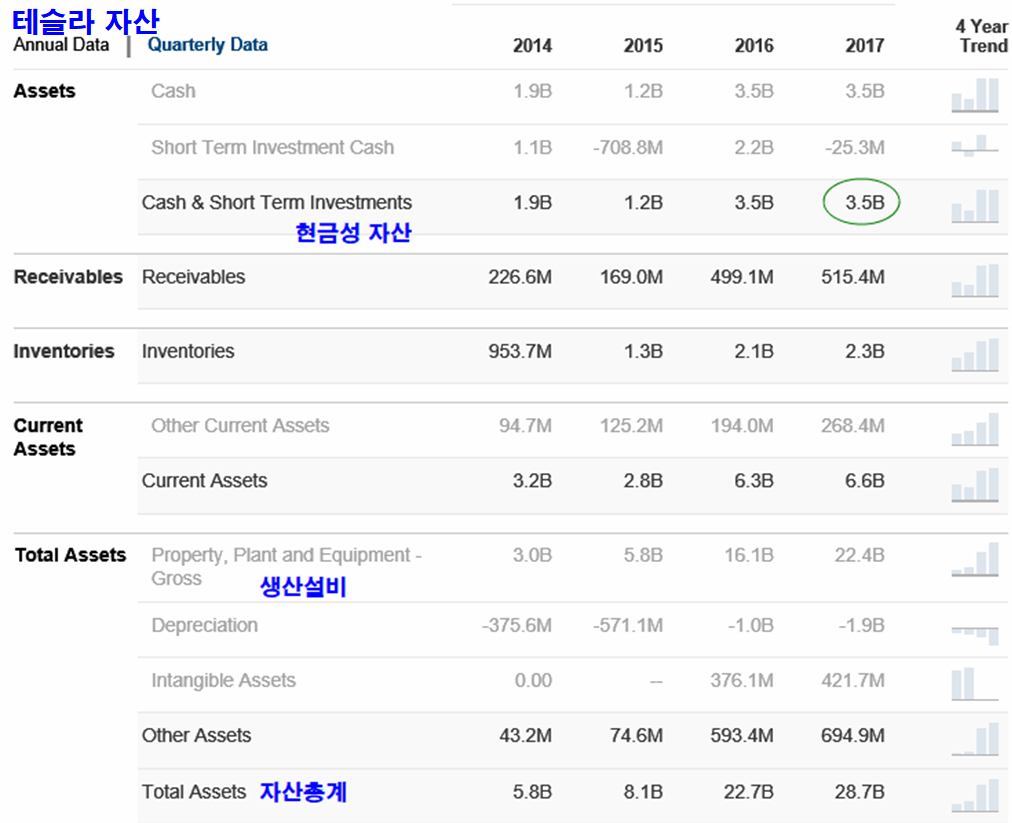Click the Other Assets row trend sparkline
1012x823 pixels.
coord(975,739)
